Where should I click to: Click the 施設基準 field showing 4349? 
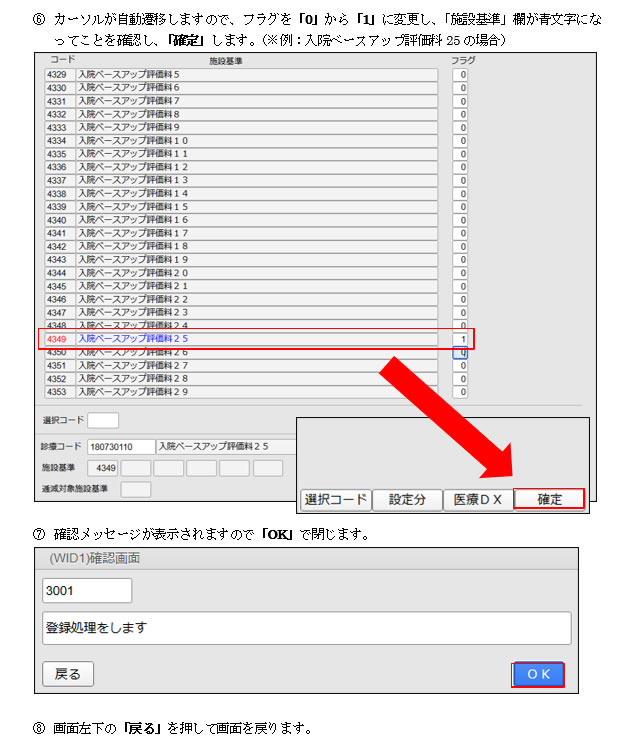tap(102, 468)
